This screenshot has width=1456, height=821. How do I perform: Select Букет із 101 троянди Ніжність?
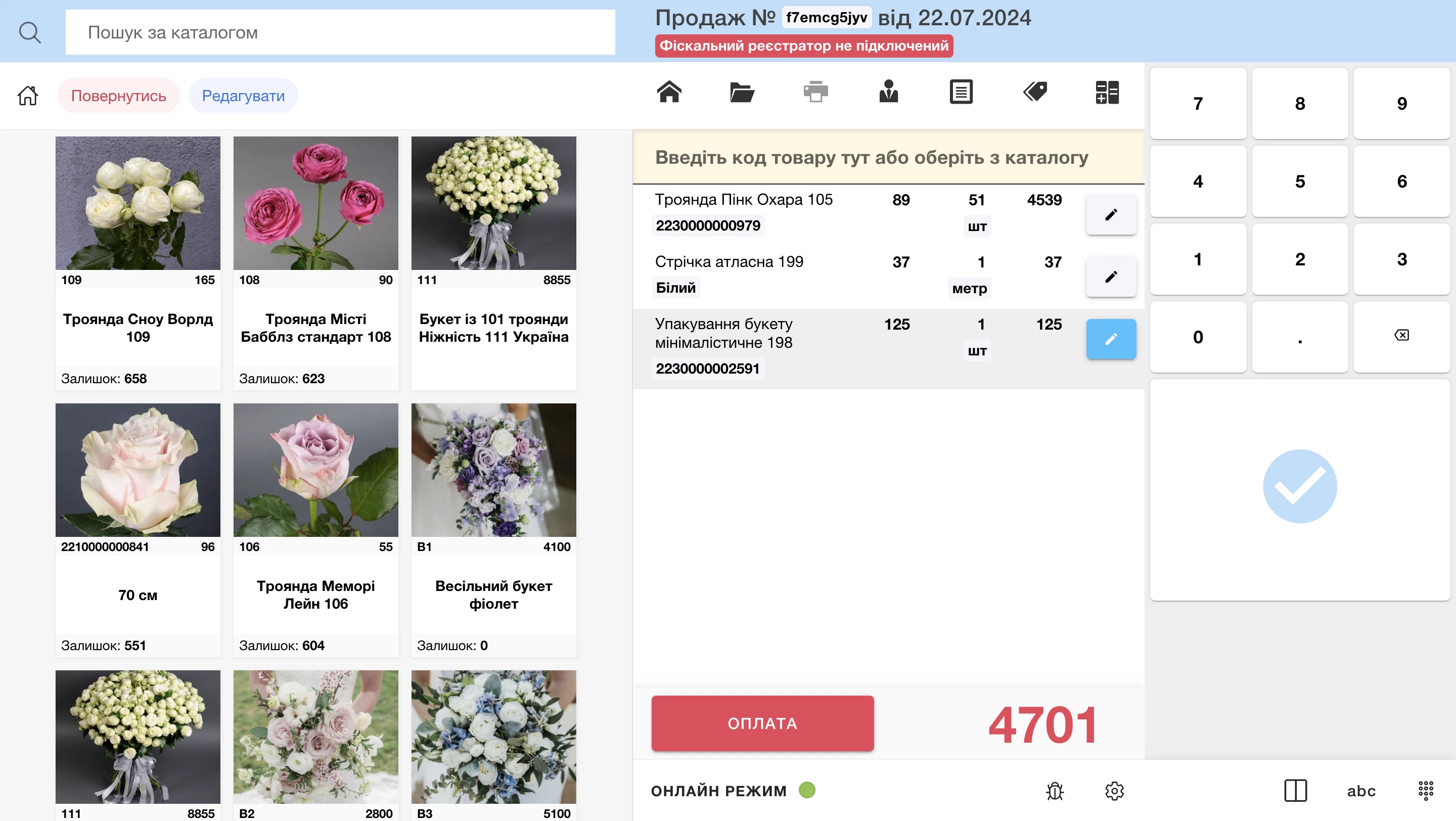(493, 263)
